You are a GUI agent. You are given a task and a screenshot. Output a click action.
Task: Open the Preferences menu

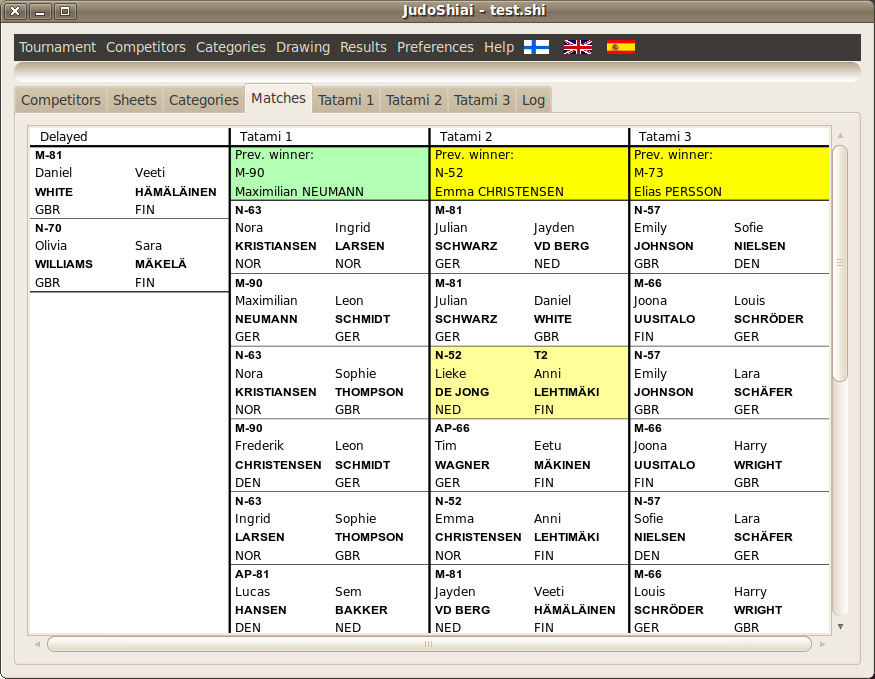pos(435,47)
